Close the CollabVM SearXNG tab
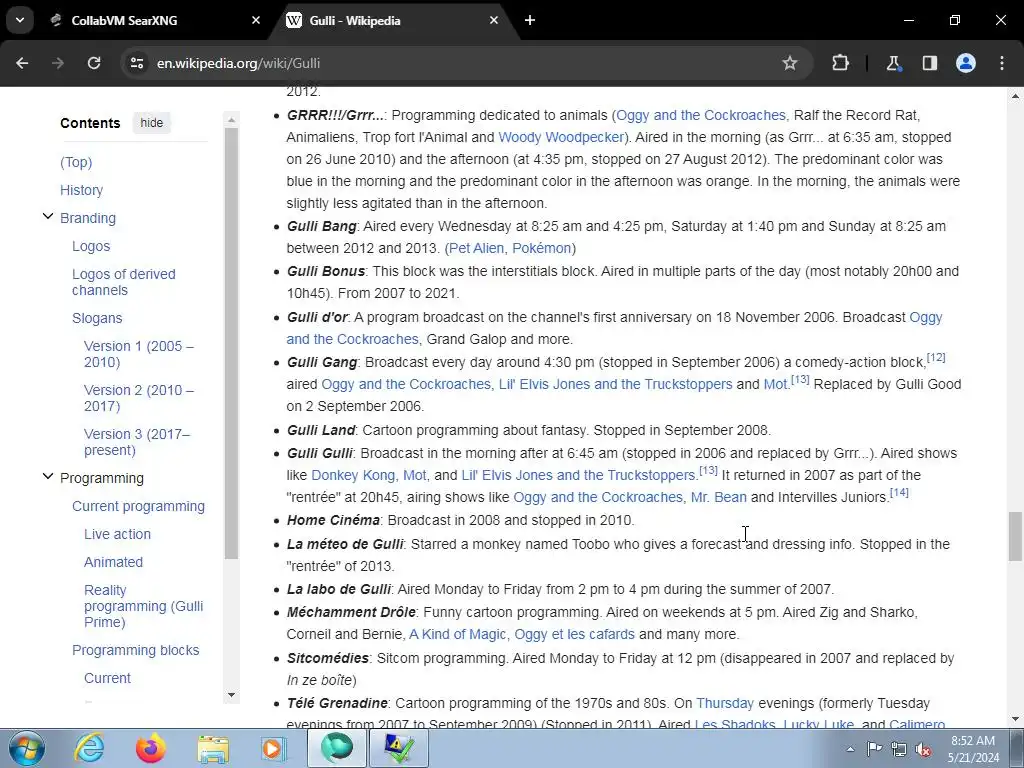1024x768 pixels. click(x=255, y=20)
